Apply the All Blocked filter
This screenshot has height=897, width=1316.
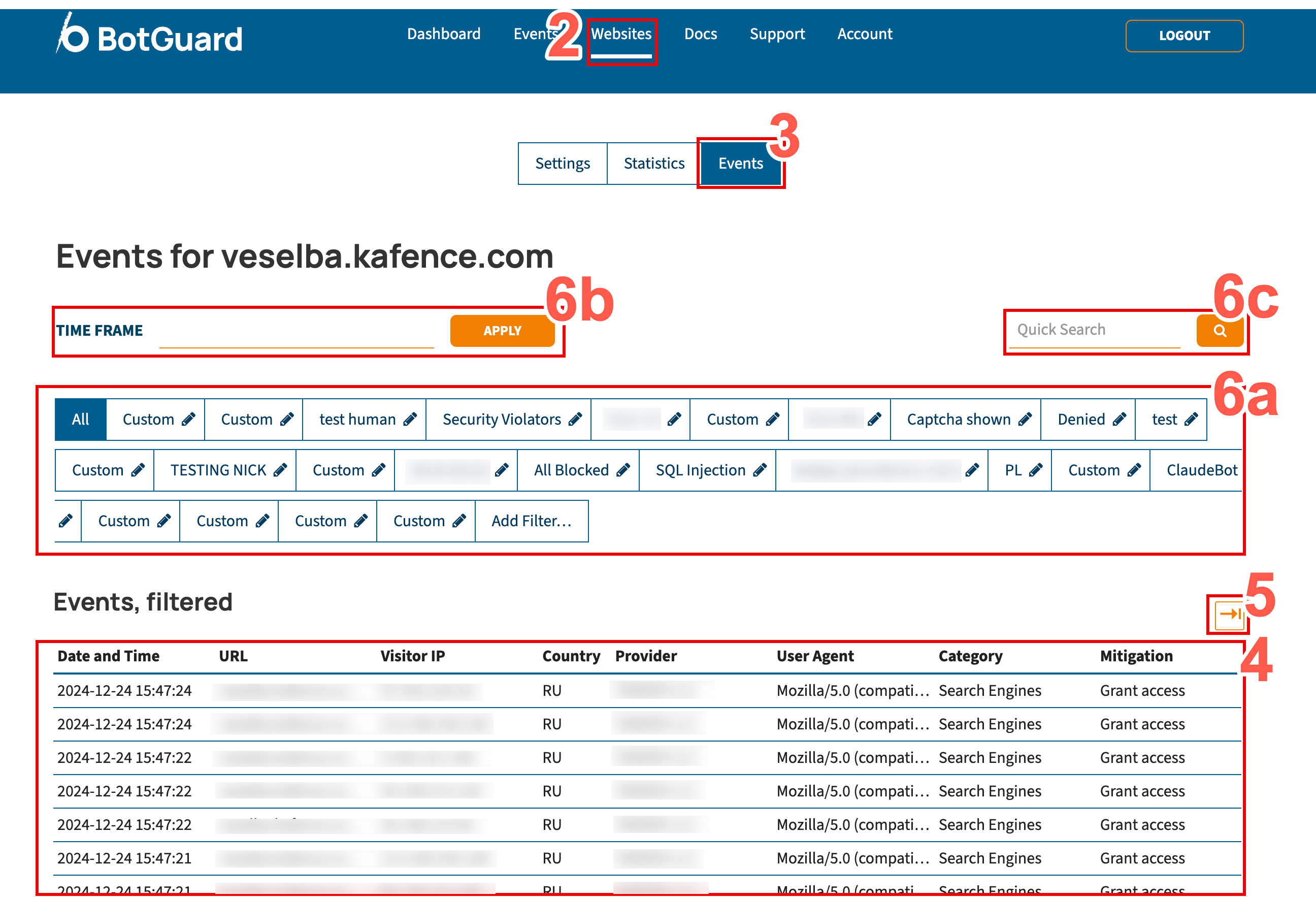[x=571, y=470]
